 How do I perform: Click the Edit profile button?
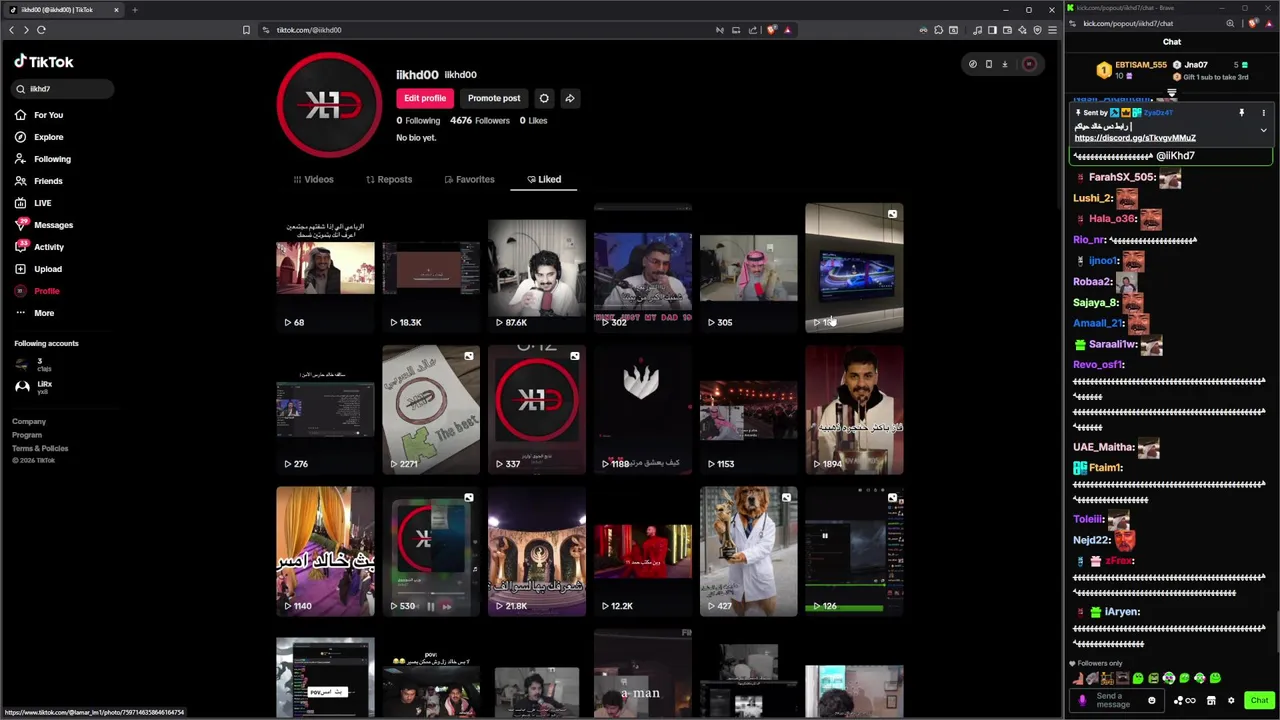(425, 98)
